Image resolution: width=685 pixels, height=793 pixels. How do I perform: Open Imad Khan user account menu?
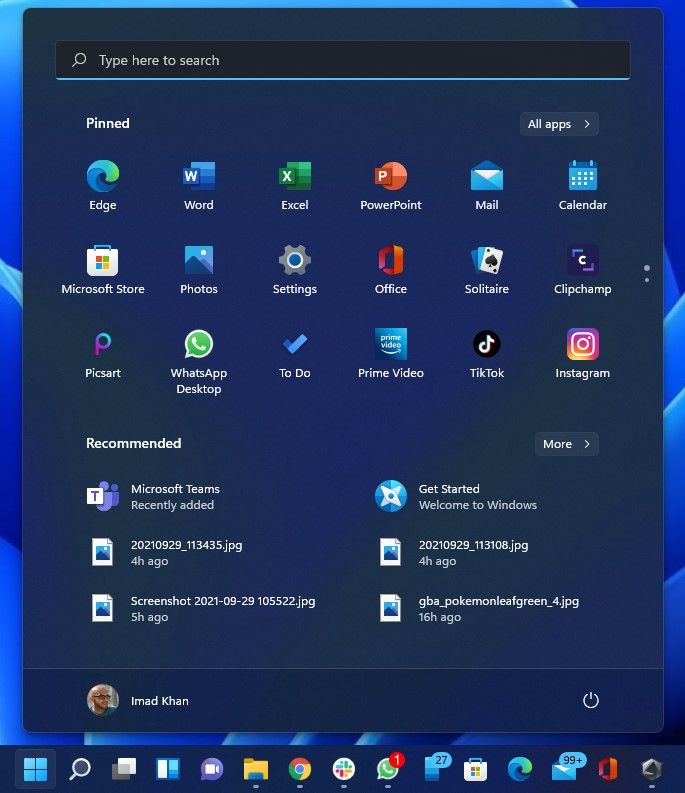pyautogui.click(x=138, y=700)
